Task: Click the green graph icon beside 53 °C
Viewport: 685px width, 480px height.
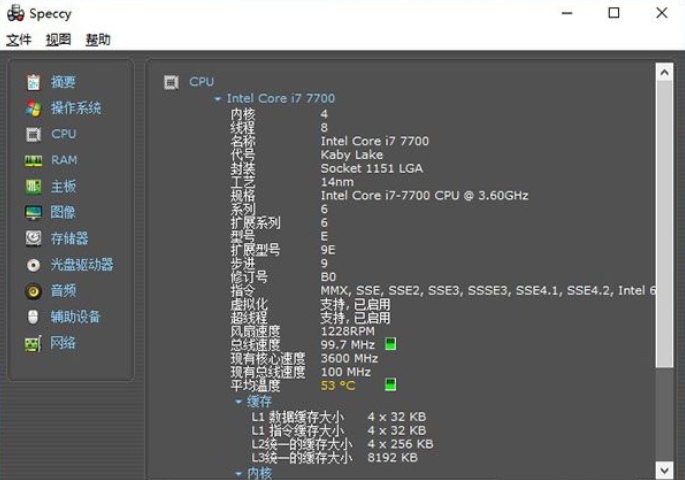Action: point(391,384)
